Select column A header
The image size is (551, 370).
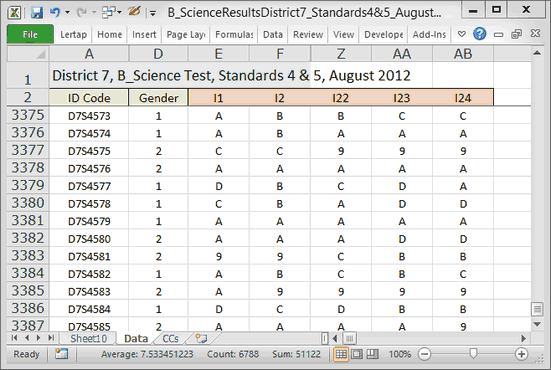(89, 54)
